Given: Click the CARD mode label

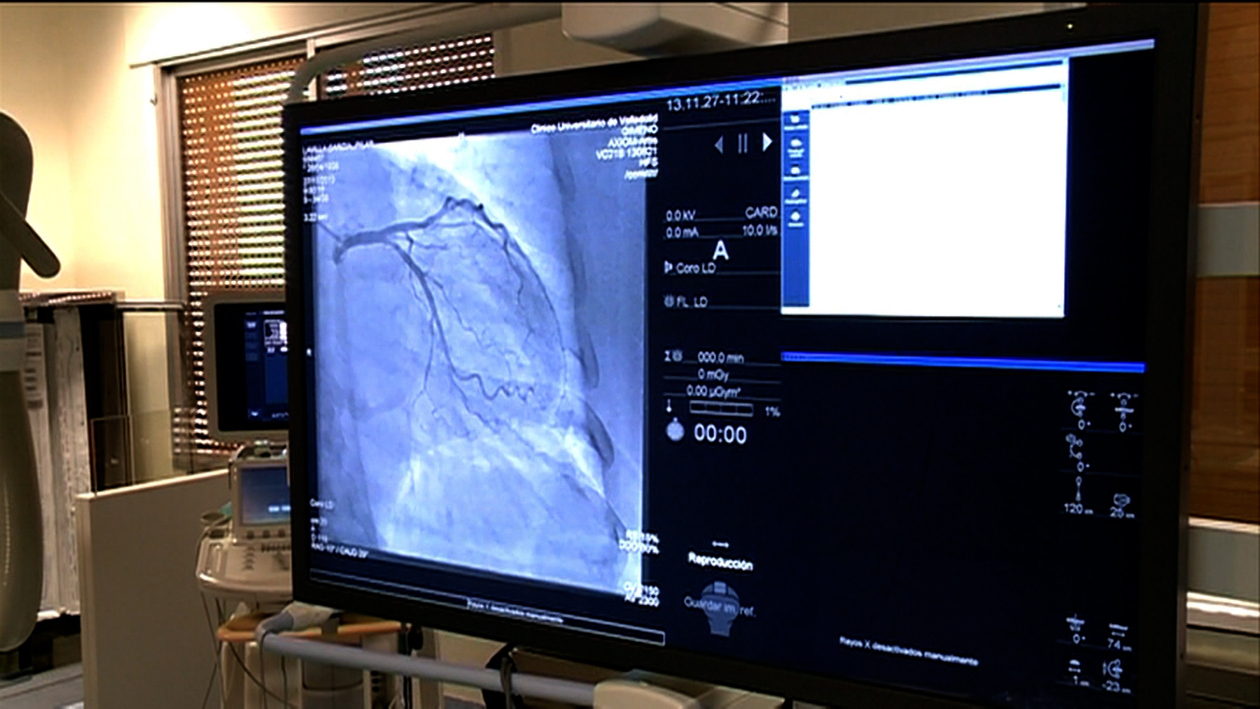Looking at the screenshot, I should pos(760,211).
